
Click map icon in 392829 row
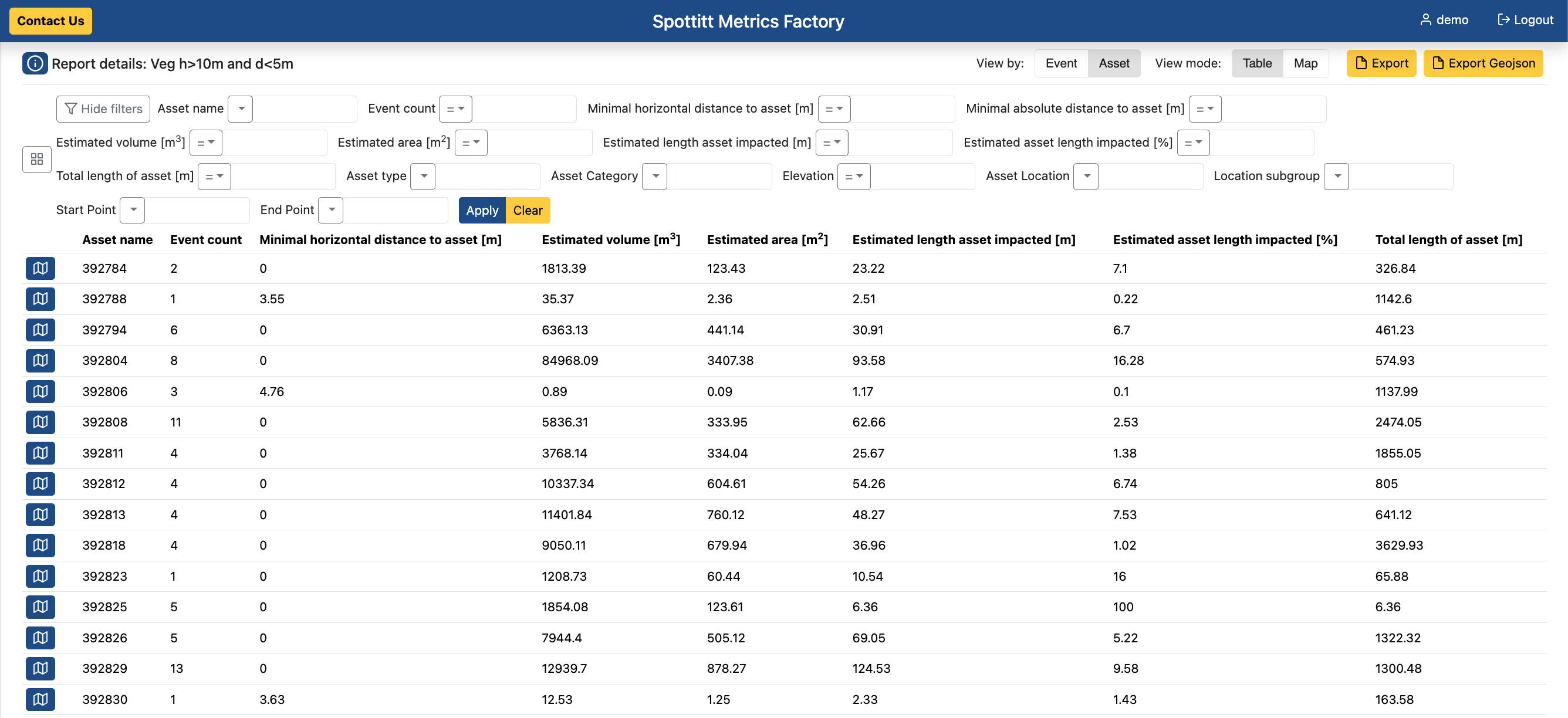point(40,668)
